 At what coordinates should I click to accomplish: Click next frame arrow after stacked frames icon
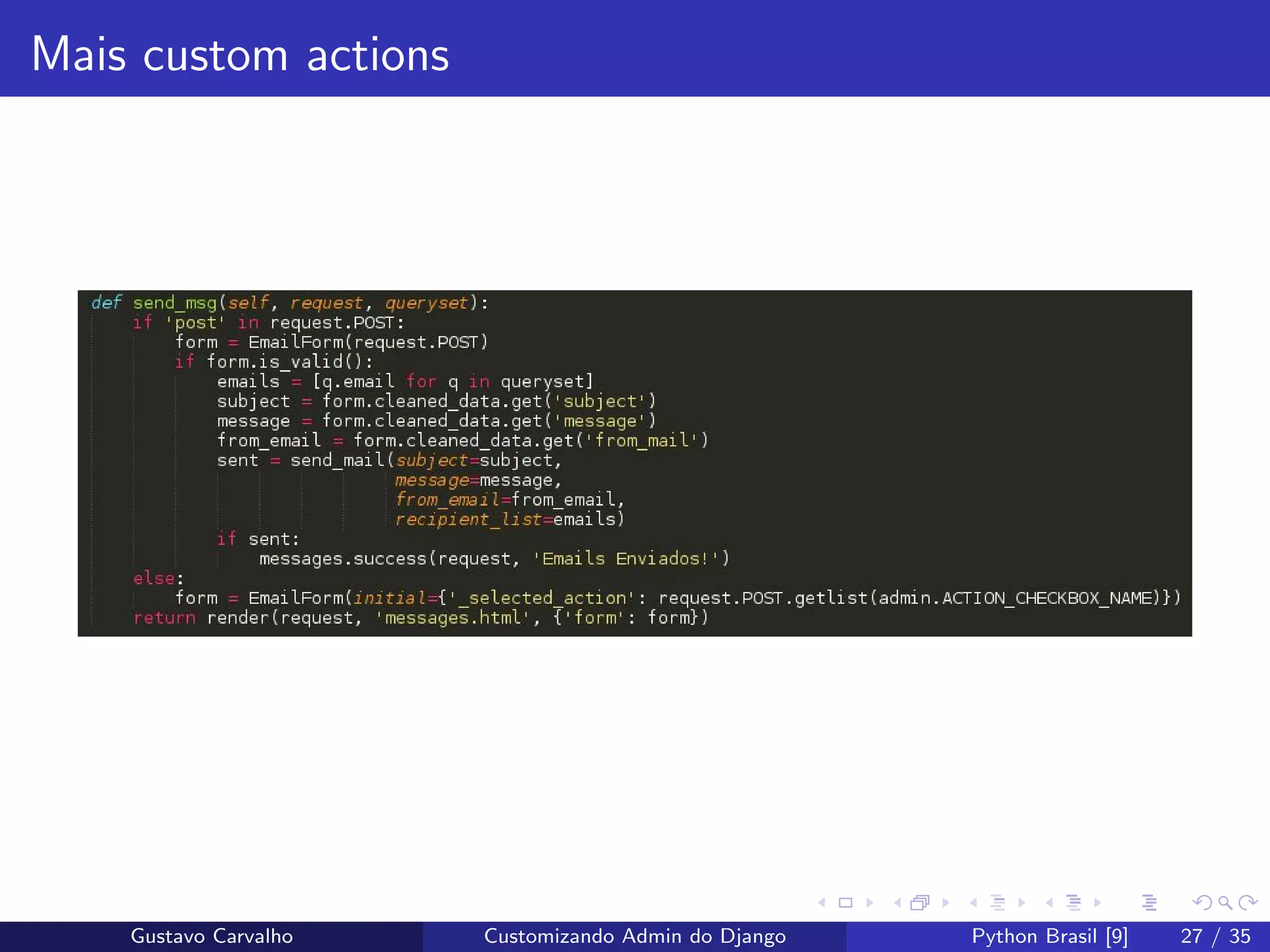tap(946, 902)
